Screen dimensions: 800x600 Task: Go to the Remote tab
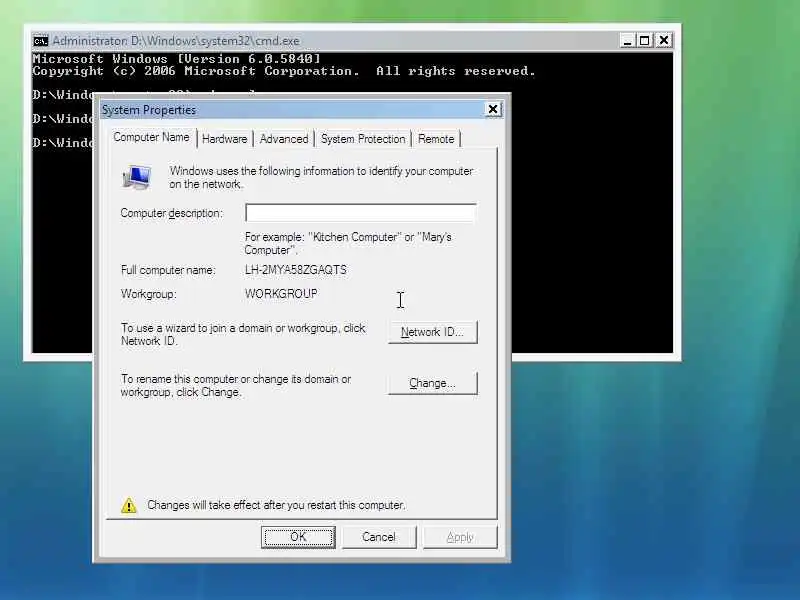pos(436,139)
